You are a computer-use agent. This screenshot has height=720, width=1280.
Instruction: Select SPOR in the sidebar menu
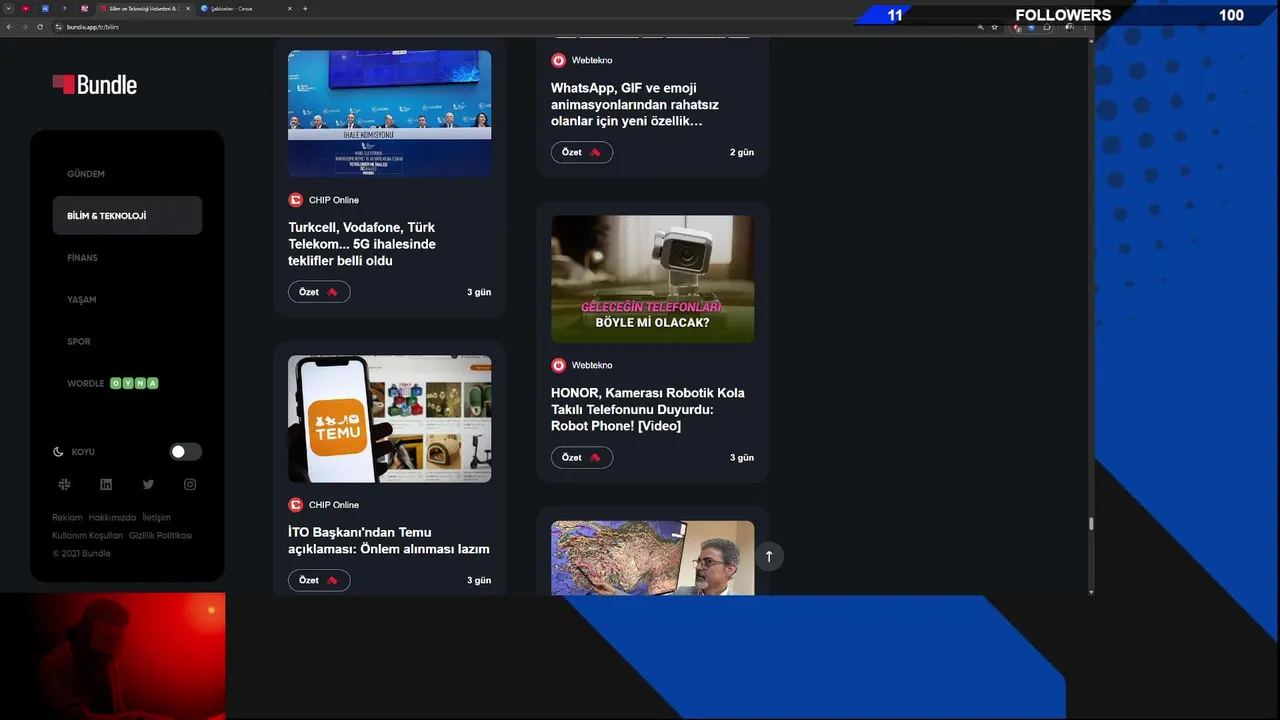[x=79, y=342]
